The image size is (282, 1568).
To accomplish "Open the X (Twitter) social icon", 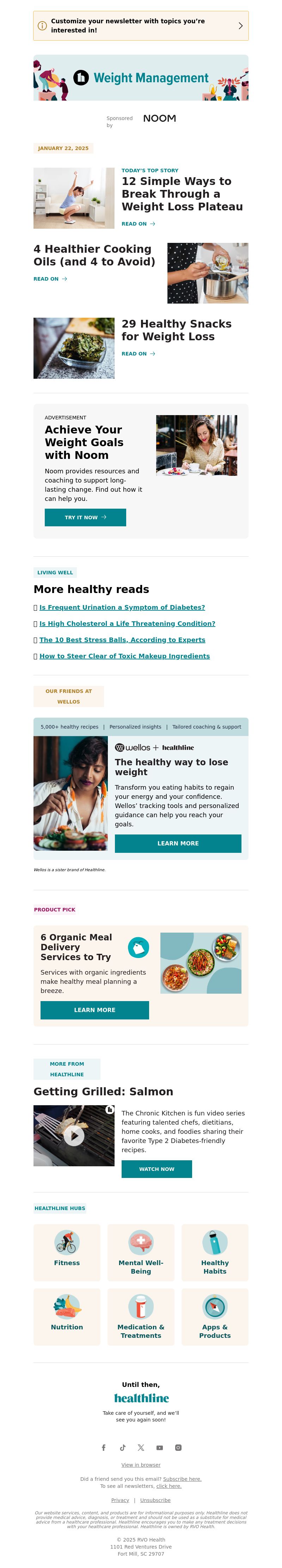I will [x=141, y=1448].
